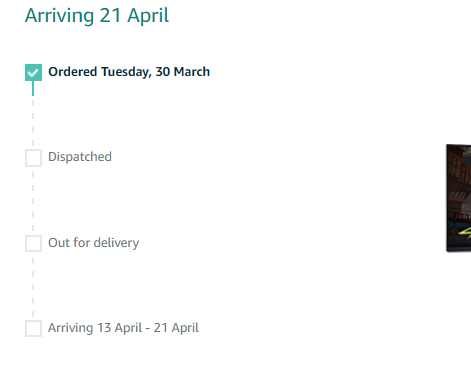Click the word 'Tuesday,' in the Ordered step
Image resolution: width=471 pixels, height=368 pixels.
[126, 72]
